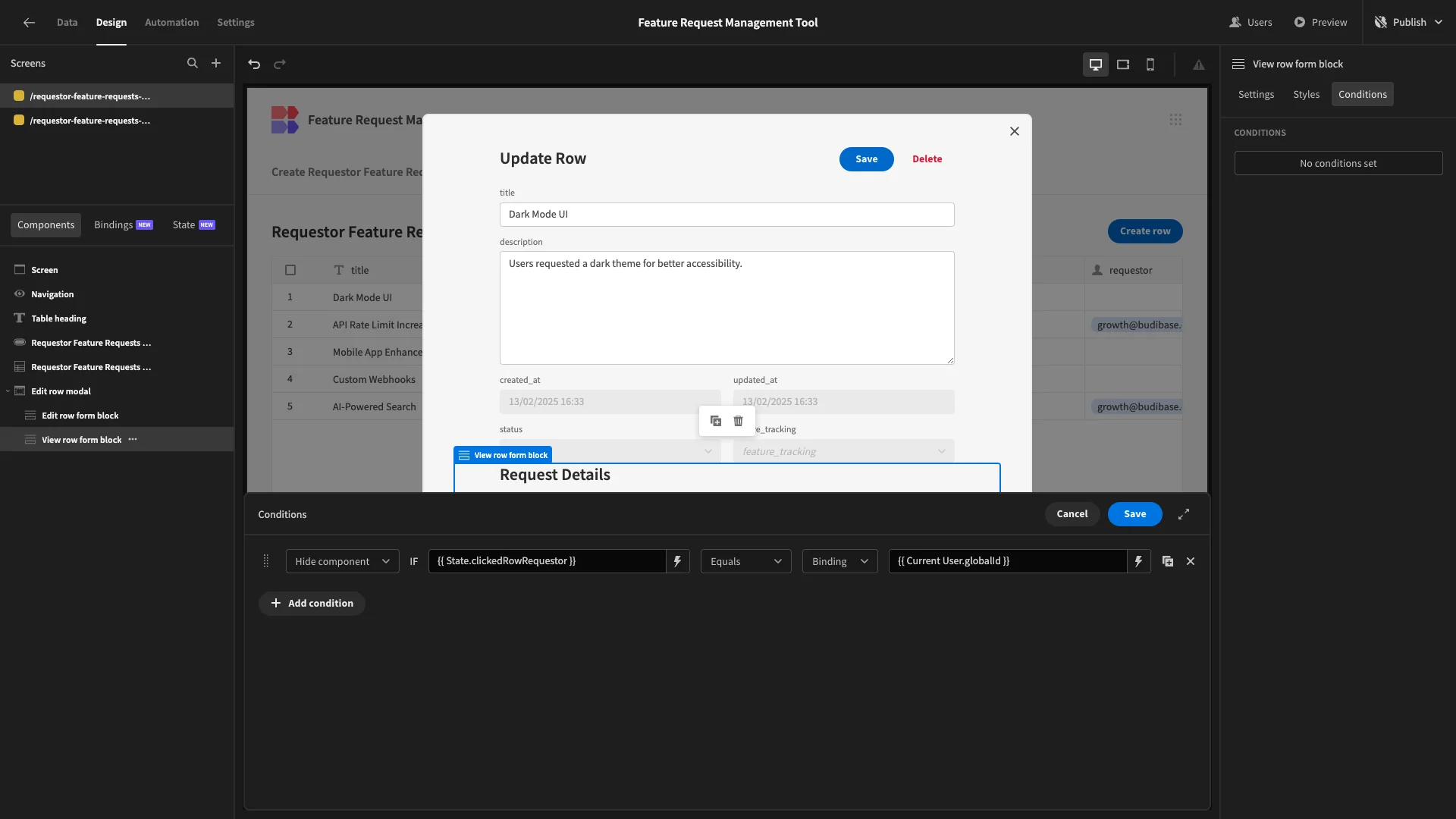This screenshot has width=1456, height=819.
Task: Click the Current User.globalId value field
Action: (1007, 561)
